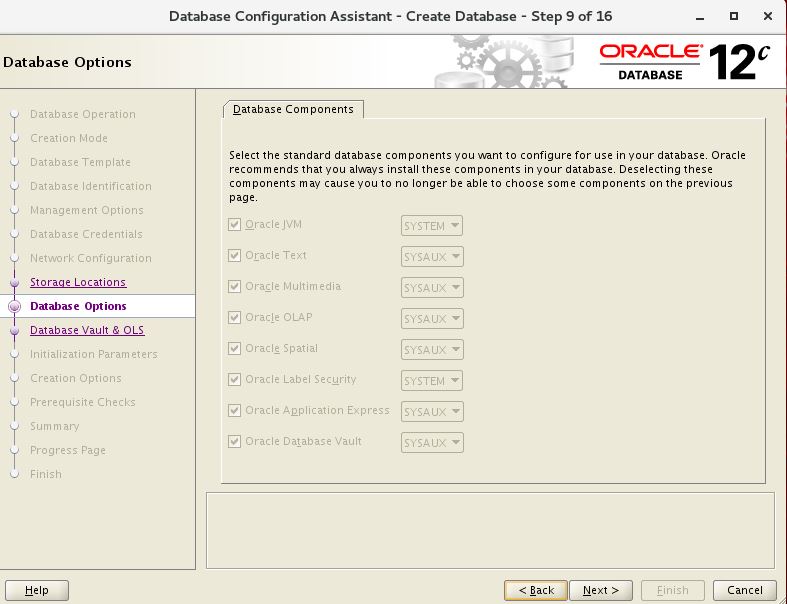Click the Creation Mode step
This screenshot has width=787, height=604.
coord(69,138)
